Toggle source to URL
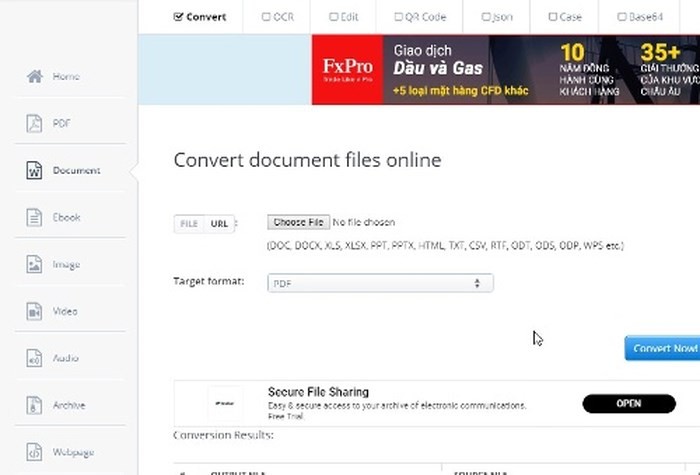 tap(219, 224)
